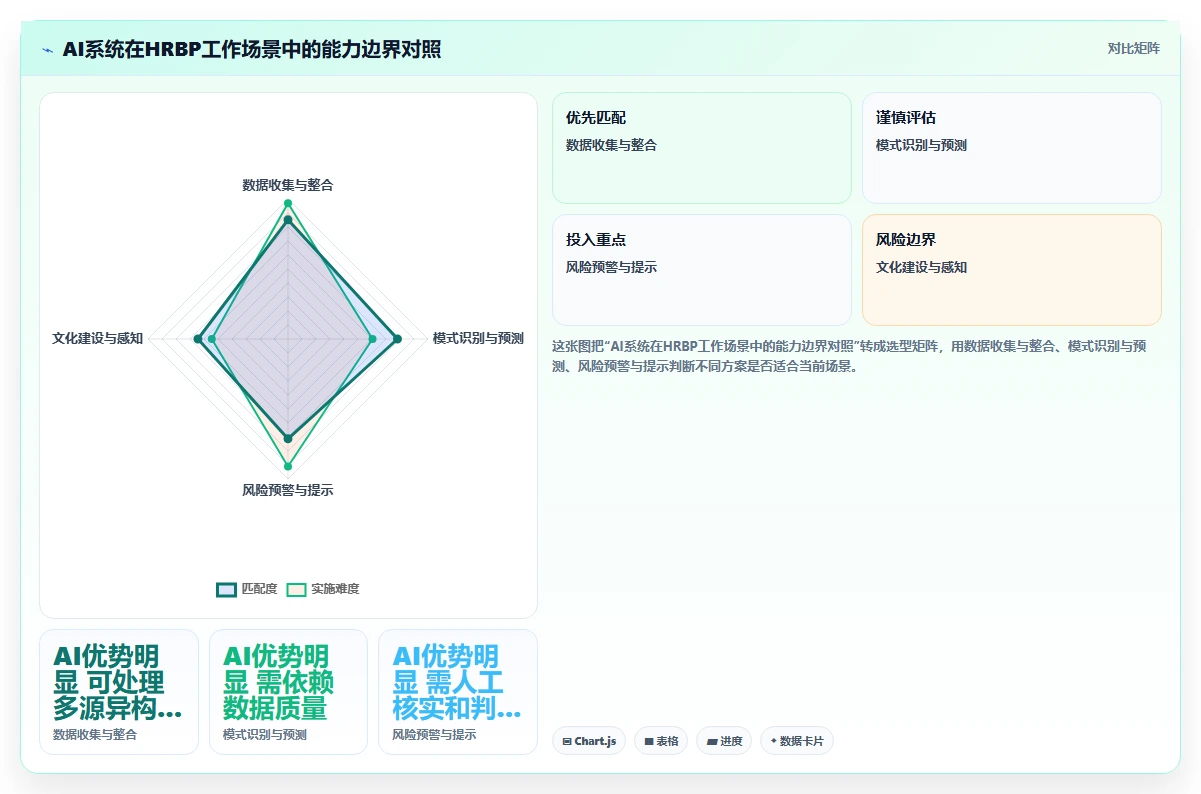Click the 匹配度 point on the 模式识别与预测 axis
The image size is (1201, 794).
click(397, 340)
